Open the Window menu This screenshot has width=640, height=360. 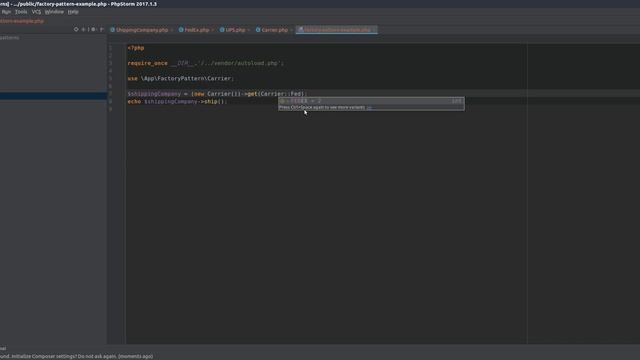coord(54,12)
